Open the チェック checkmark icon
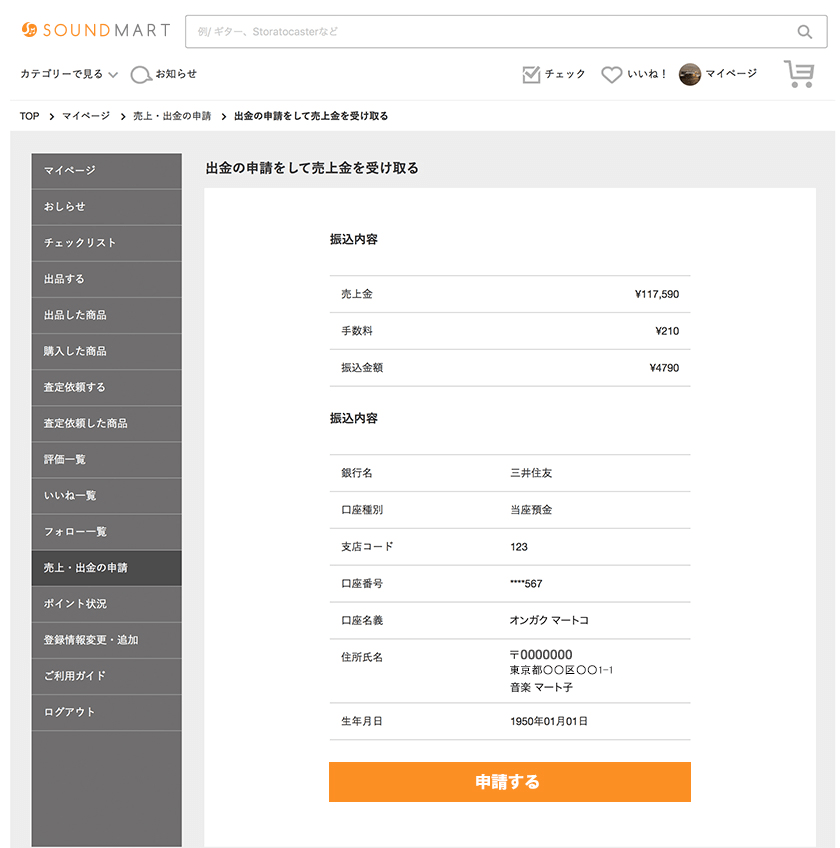840x848 pixels. tap(531, 74)
